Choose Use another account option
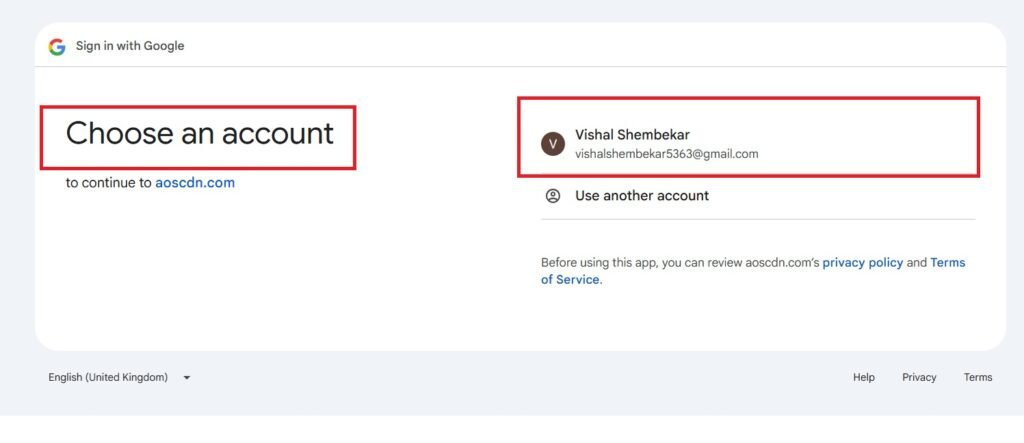1024x443 pixels. (641, 196)
